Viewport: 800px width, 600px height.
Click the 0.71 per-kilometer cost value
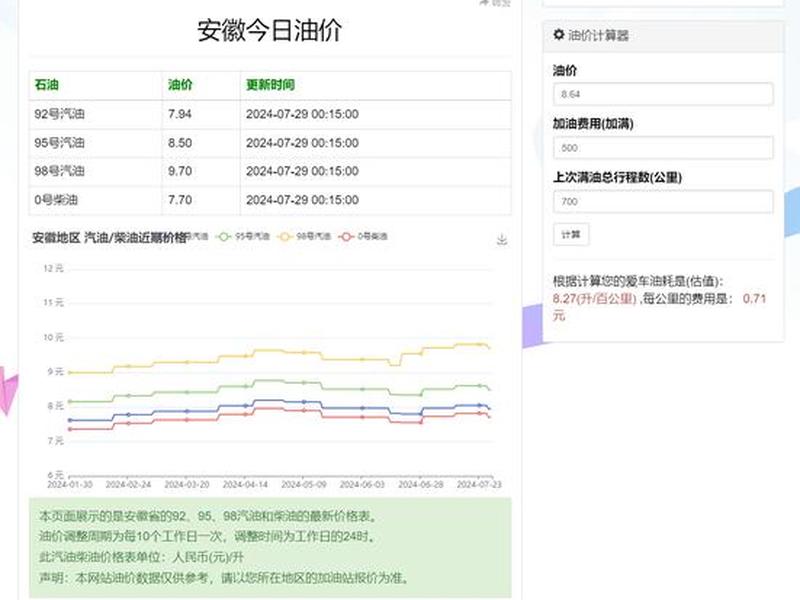(755, 298)
